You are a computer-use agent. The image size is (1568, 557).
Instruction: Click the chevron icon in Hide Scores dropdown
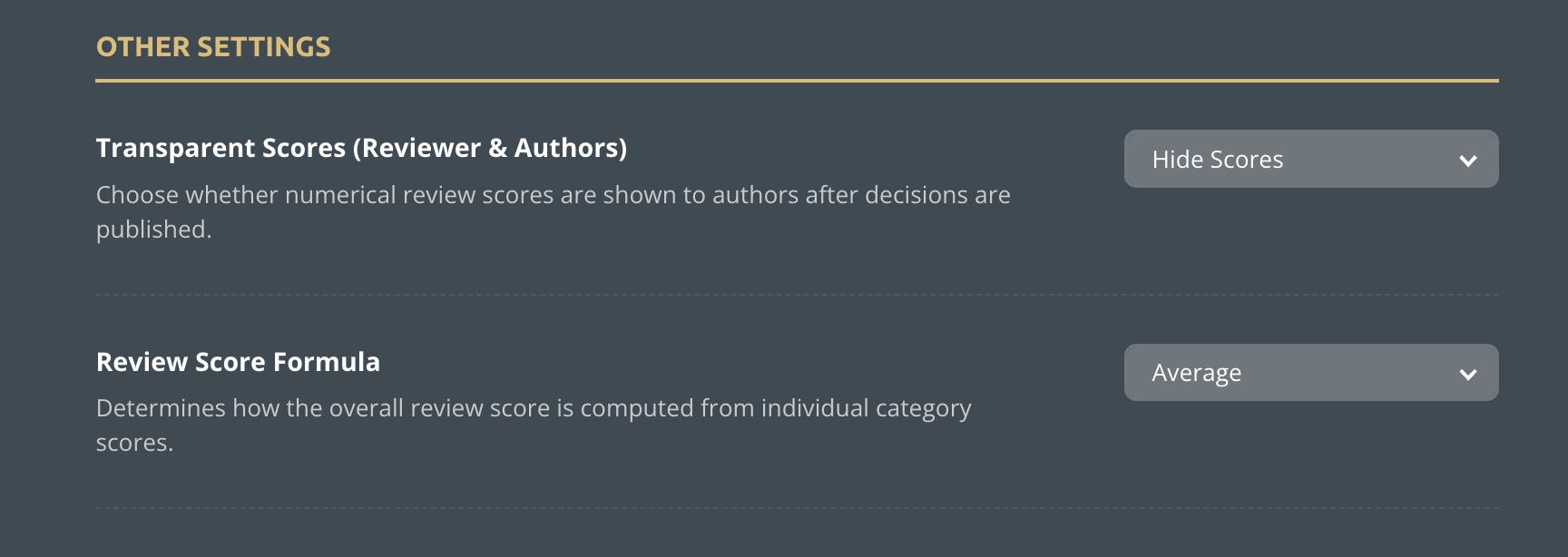click(x=1467, y=161)
